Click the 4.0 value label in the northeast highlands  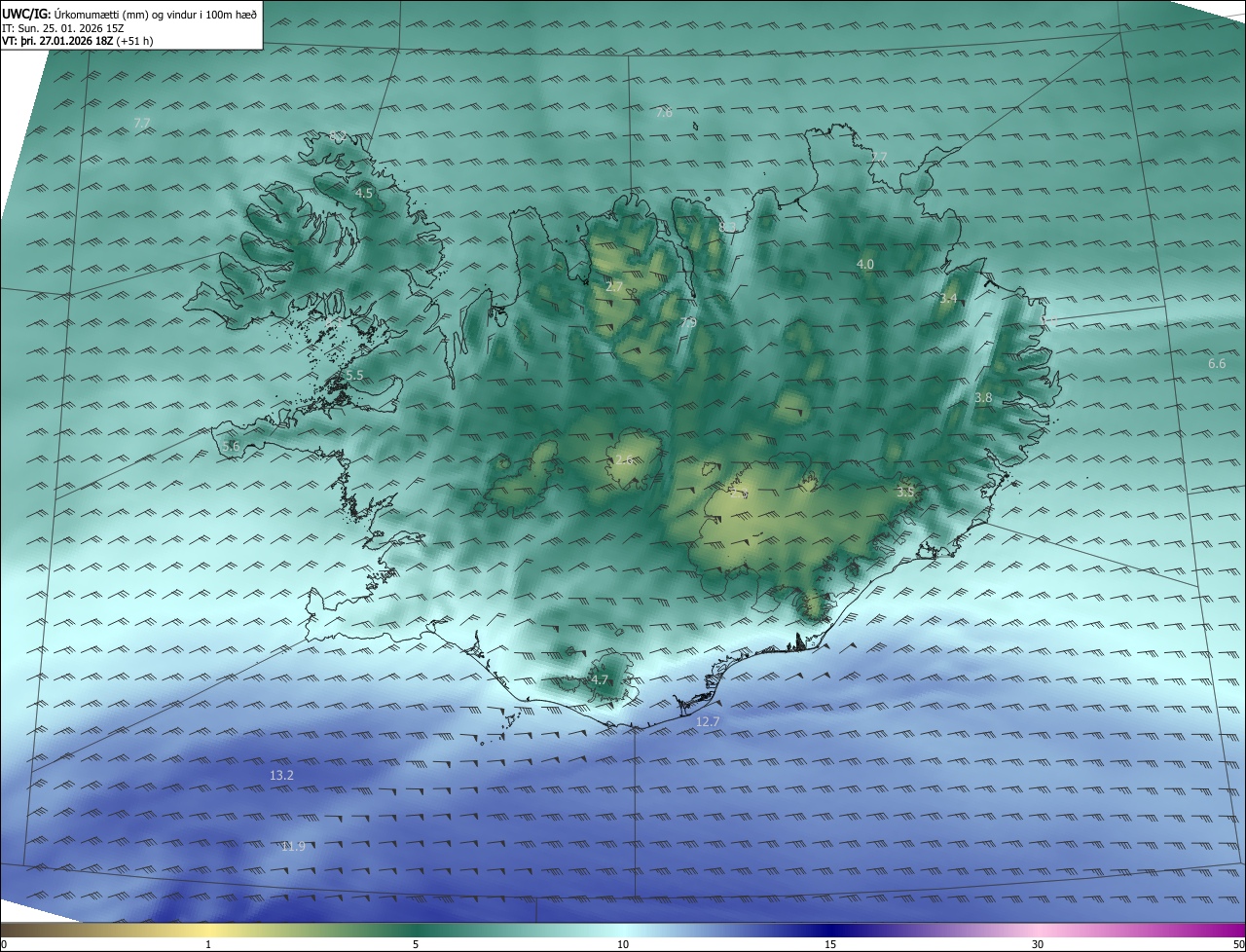(x=864, y=265)
